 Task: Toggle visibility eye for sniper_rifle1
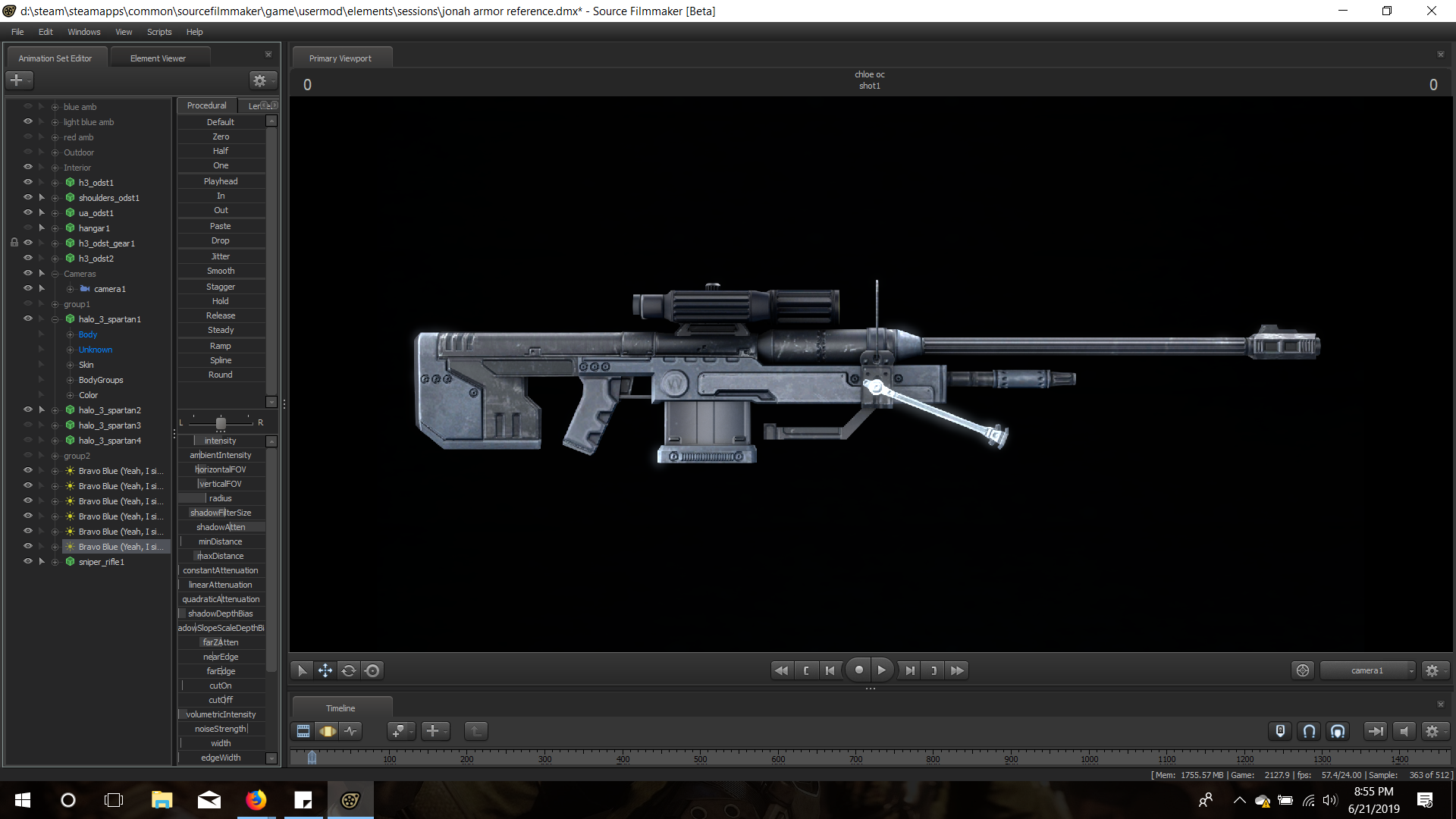(x=28, y=561)
